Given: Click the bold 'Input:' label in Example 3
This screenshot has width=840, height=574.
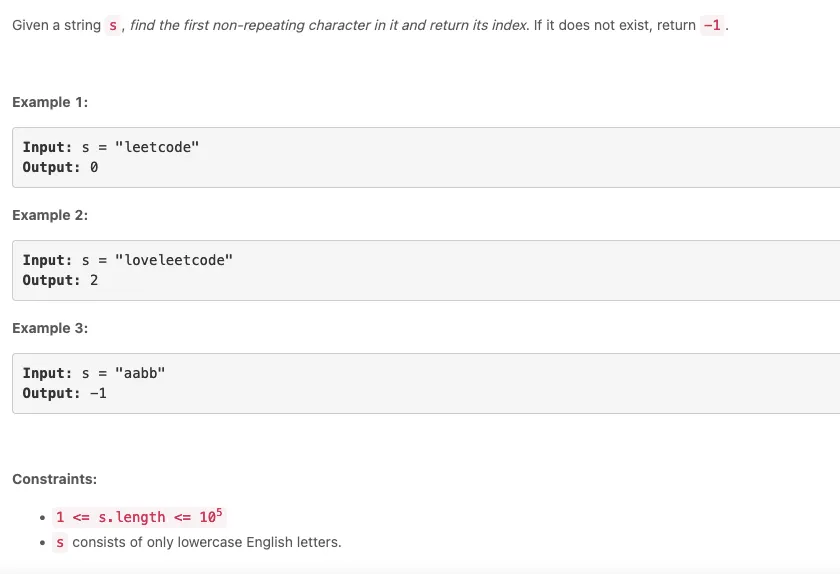Looking at the screenshot, I should tap(47, 373).
